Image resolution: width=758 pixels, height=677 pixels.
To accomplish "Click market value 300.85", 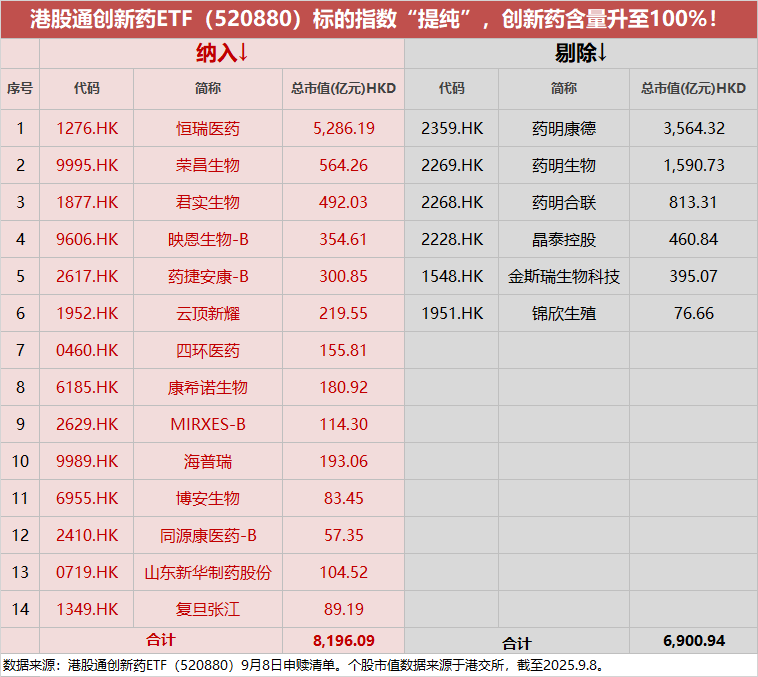I will coord(344,276).
